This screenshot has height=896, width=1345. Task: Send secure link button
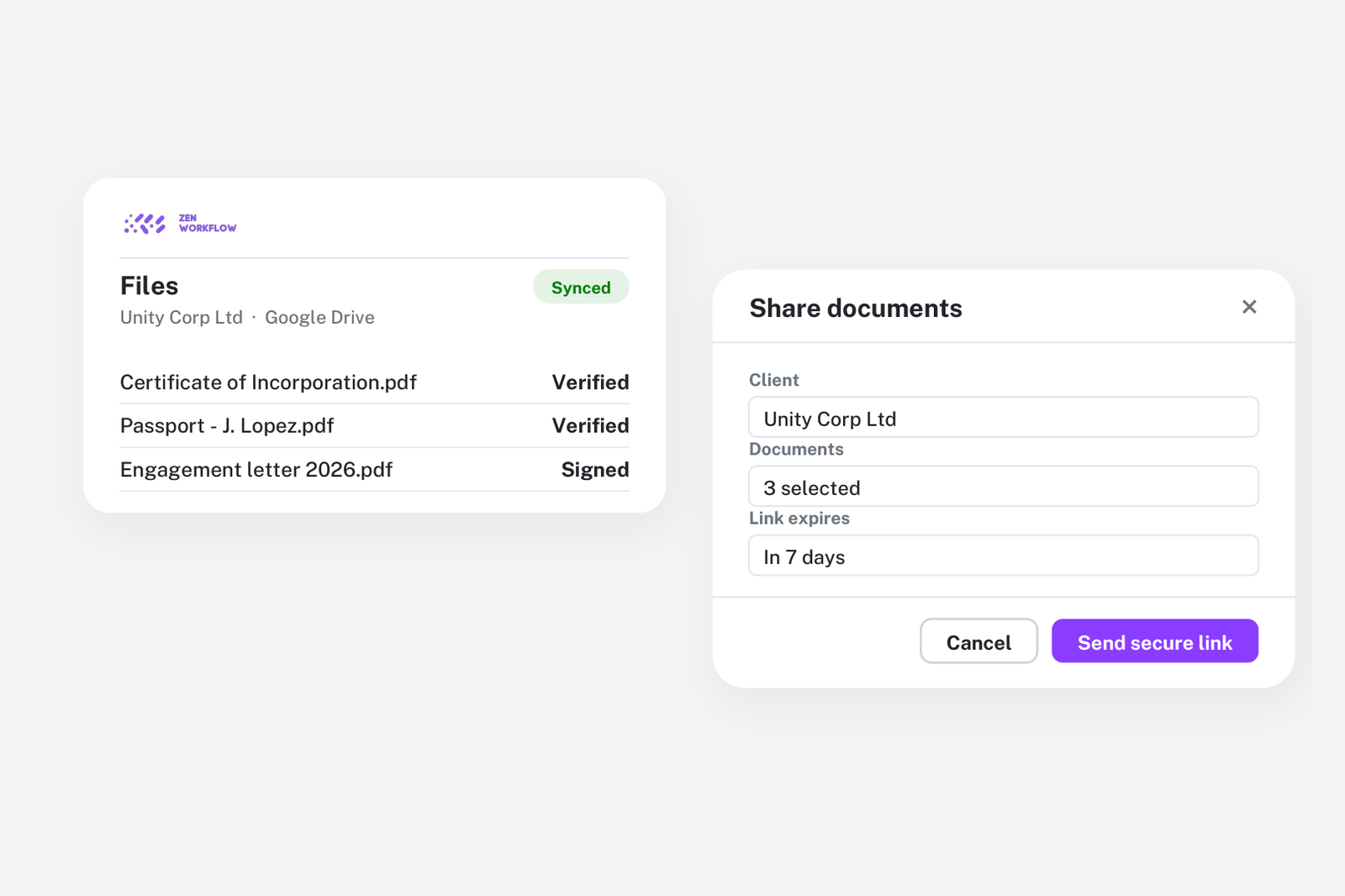1155,641
